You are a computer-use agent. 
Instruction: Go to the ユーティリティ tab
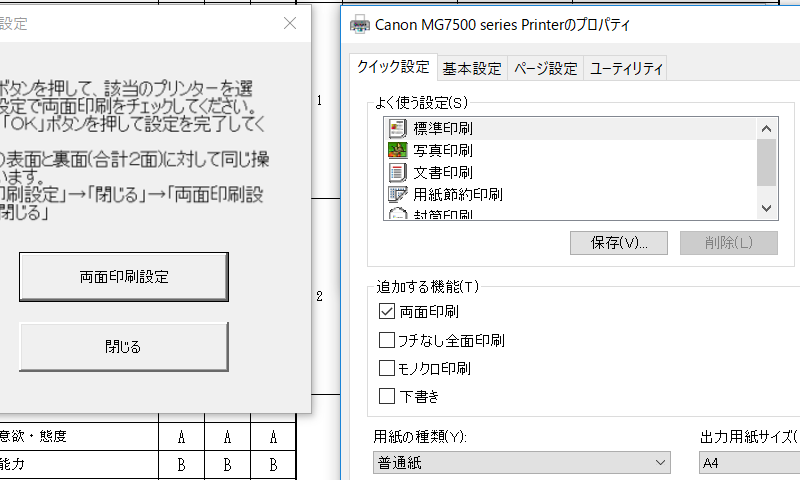[x=626, y=69]
